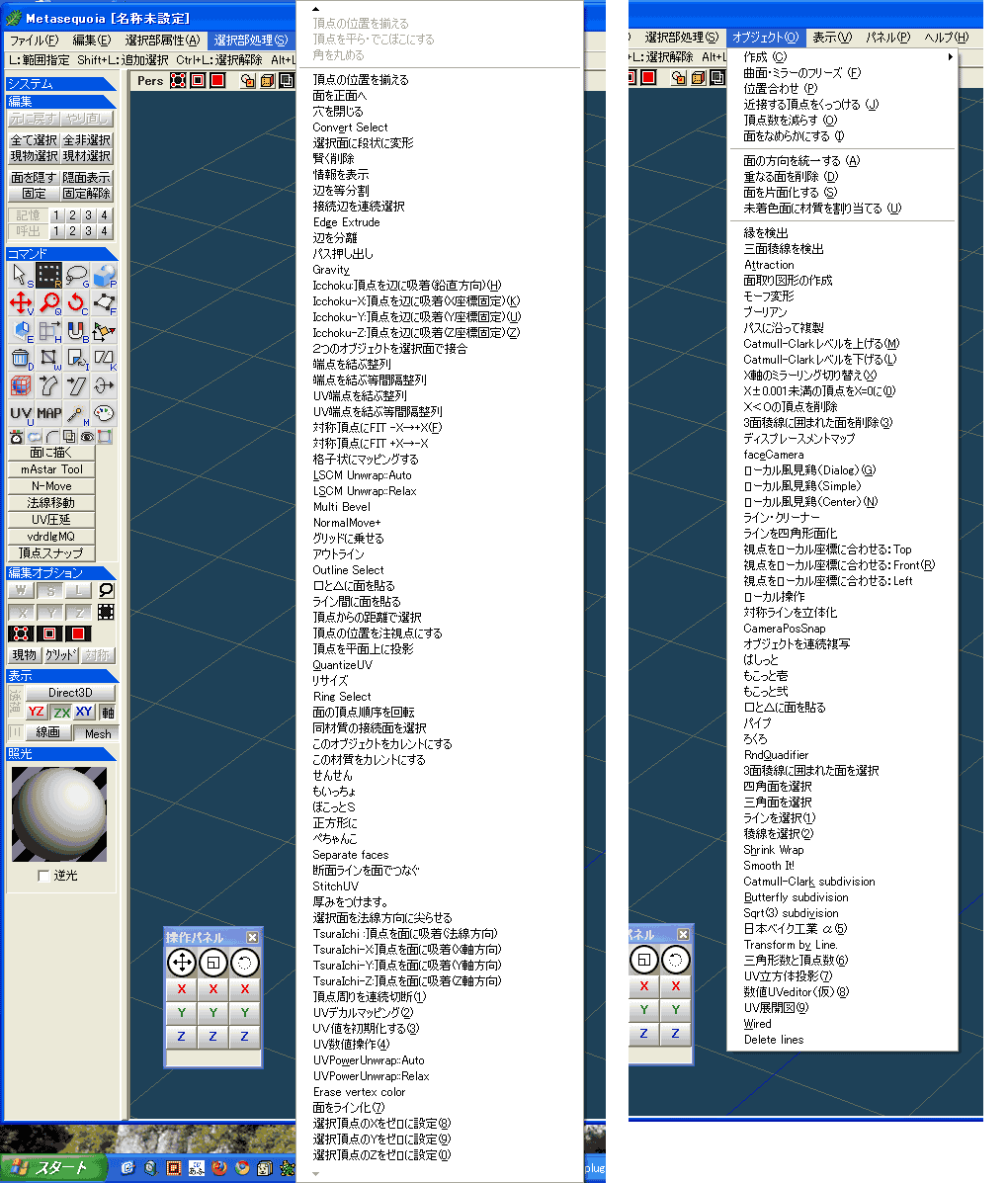Screen dimensions: 1008x1183
Task: Open the MAP mapping tool
Action: pos(49,413)
